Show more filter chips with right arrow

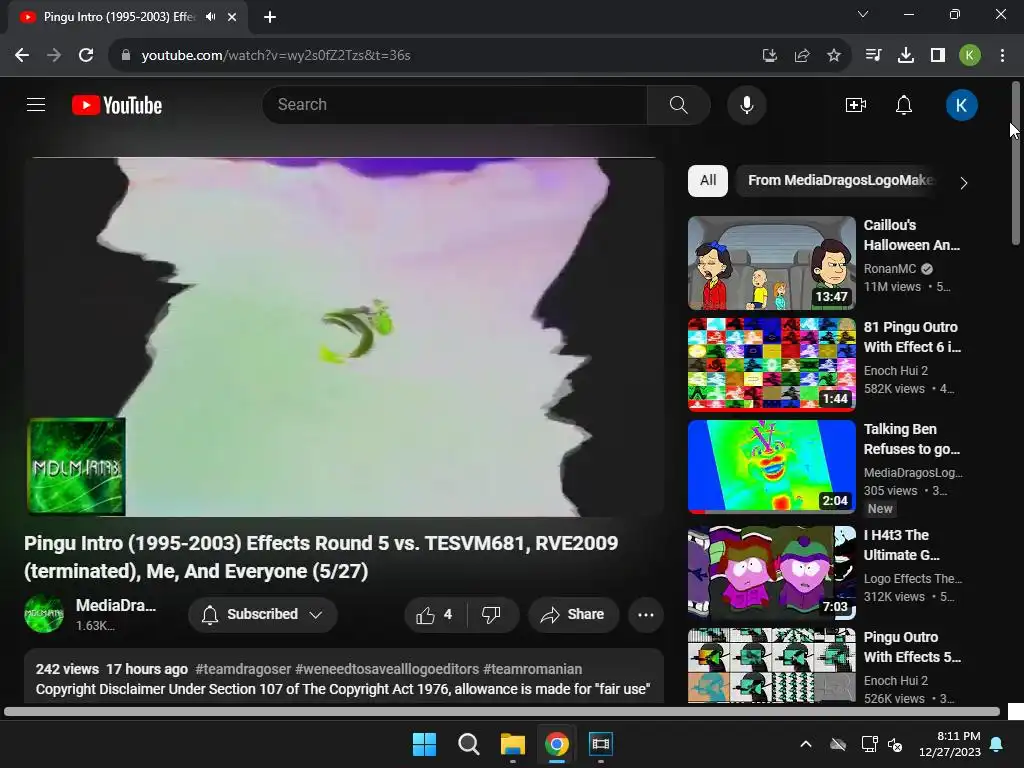[964, 183]
